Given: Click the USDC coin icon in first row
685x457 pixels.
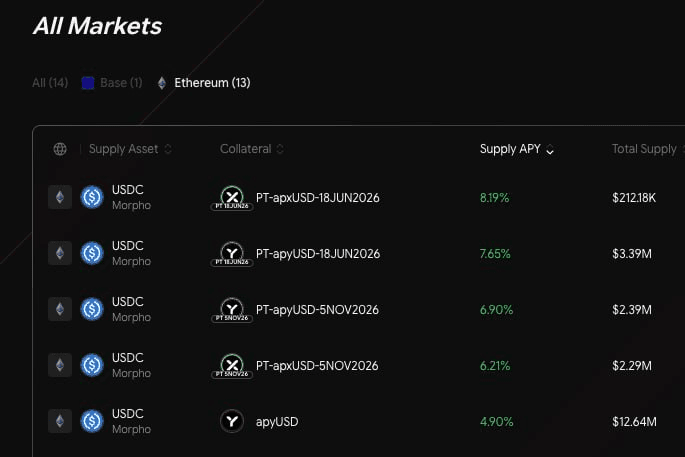Looking at the screenshot, I should coord(92,197).
